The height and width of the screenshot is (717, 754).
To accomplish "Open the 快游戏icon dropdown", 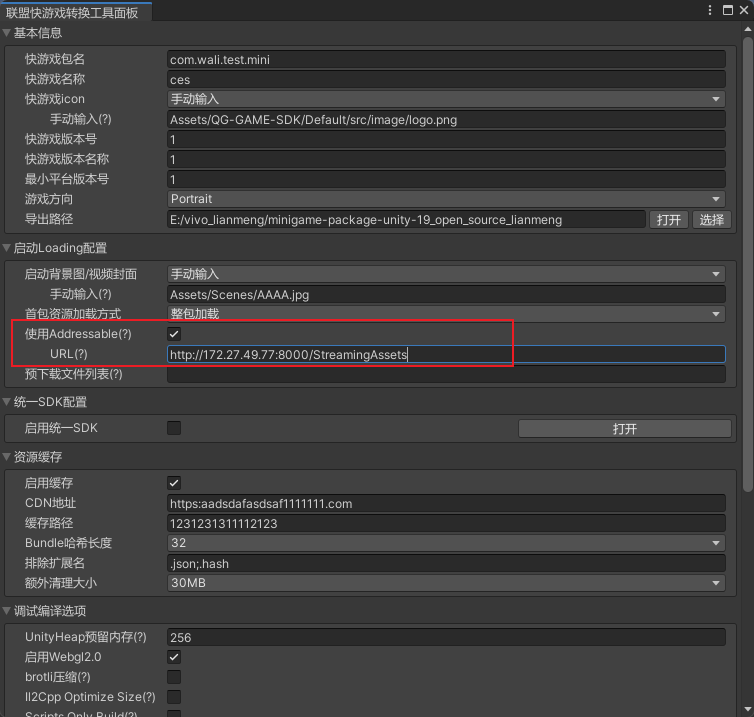I will [446, 99].
